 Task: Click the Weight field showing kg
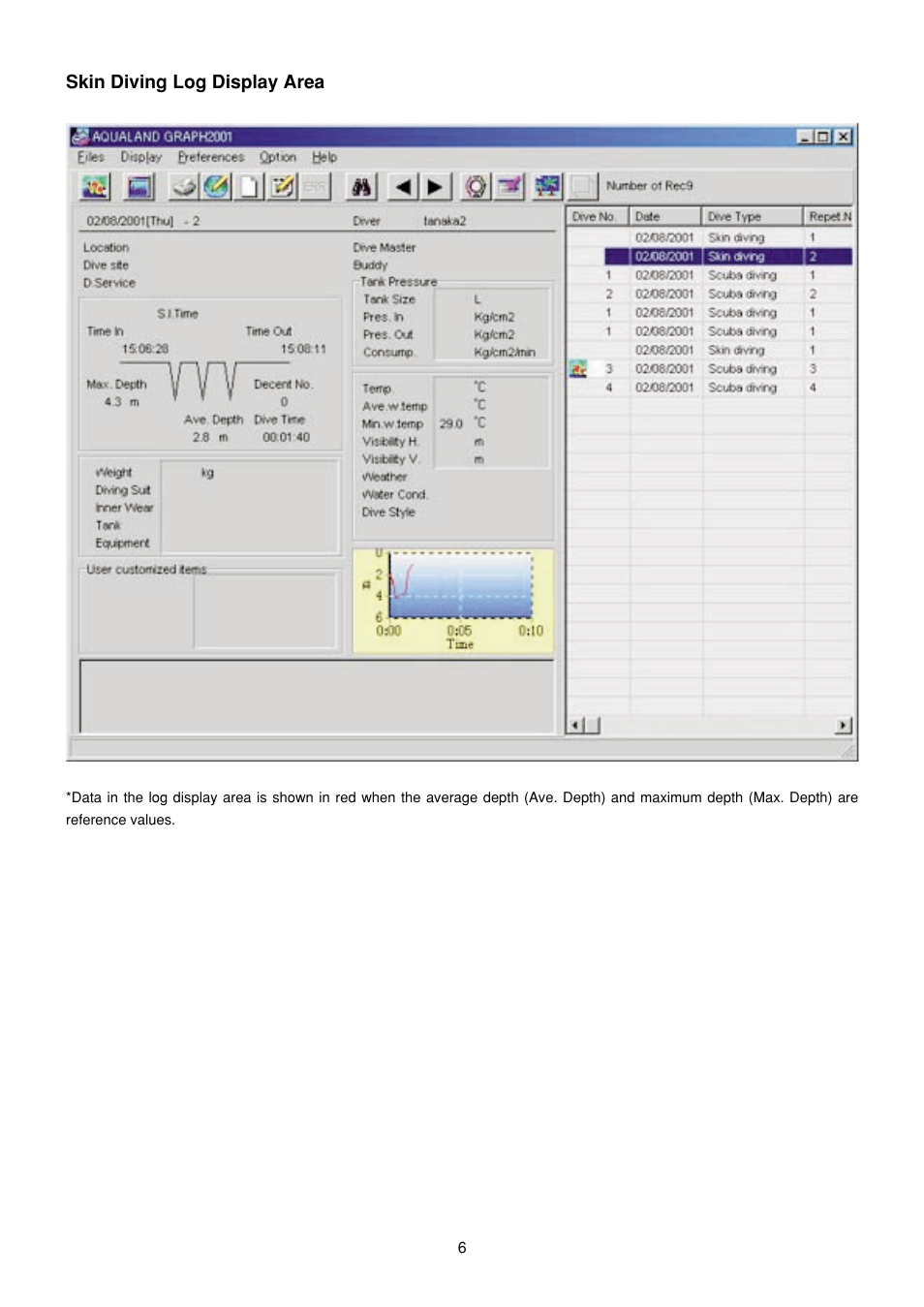tap(250, 473)
